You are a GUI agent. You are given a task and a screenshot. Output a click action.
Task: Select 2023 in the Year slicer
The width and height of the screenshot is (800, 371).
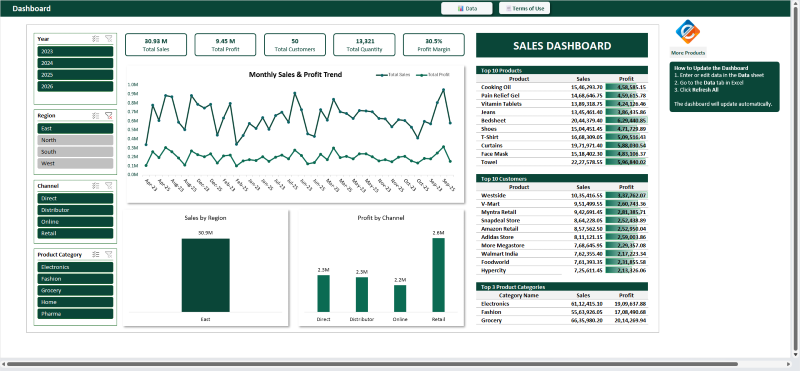click(x=75, y=52)
